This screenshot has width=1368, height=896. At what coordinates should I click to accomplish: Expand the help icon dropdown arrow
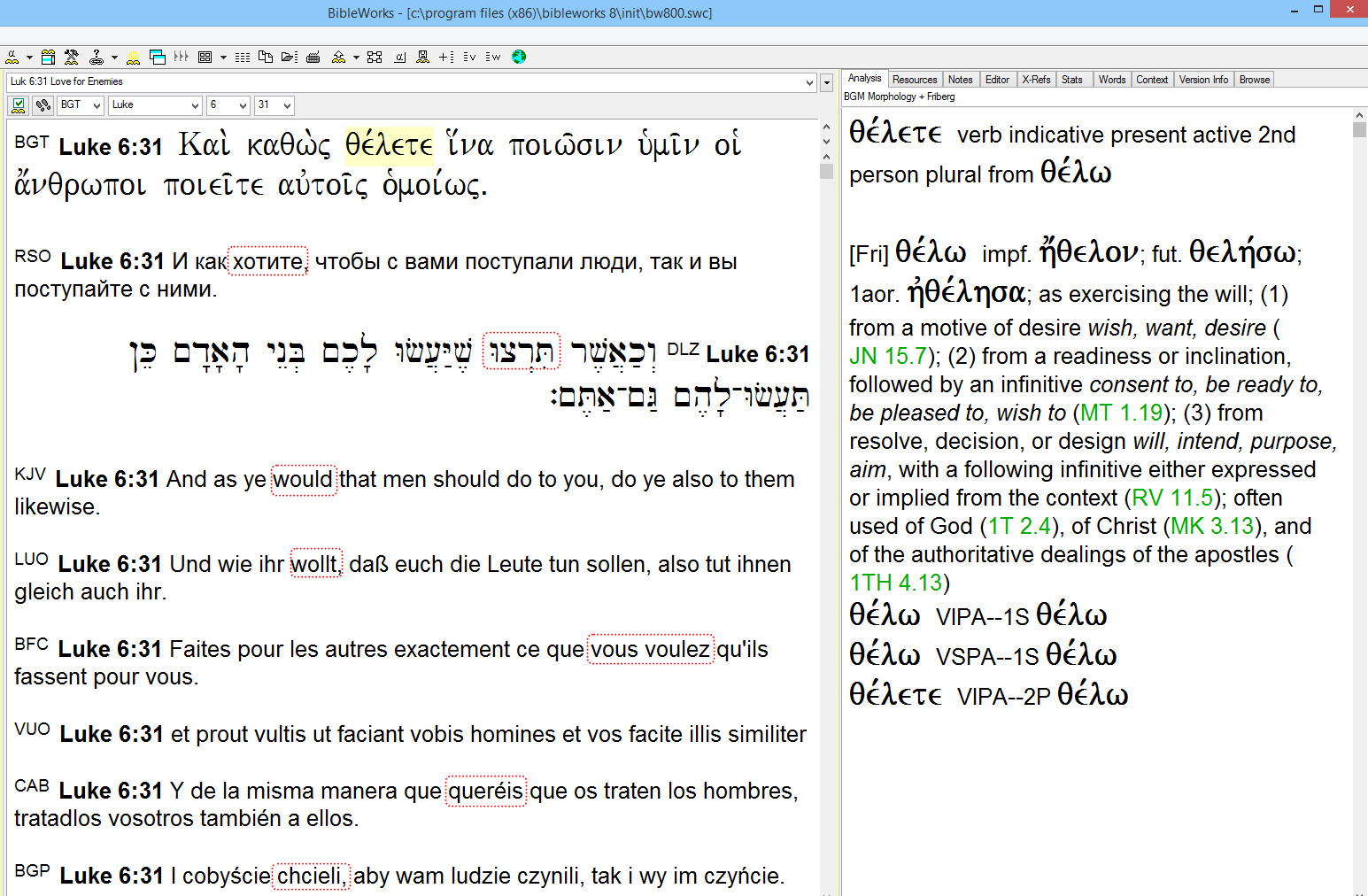pos(114,58)
